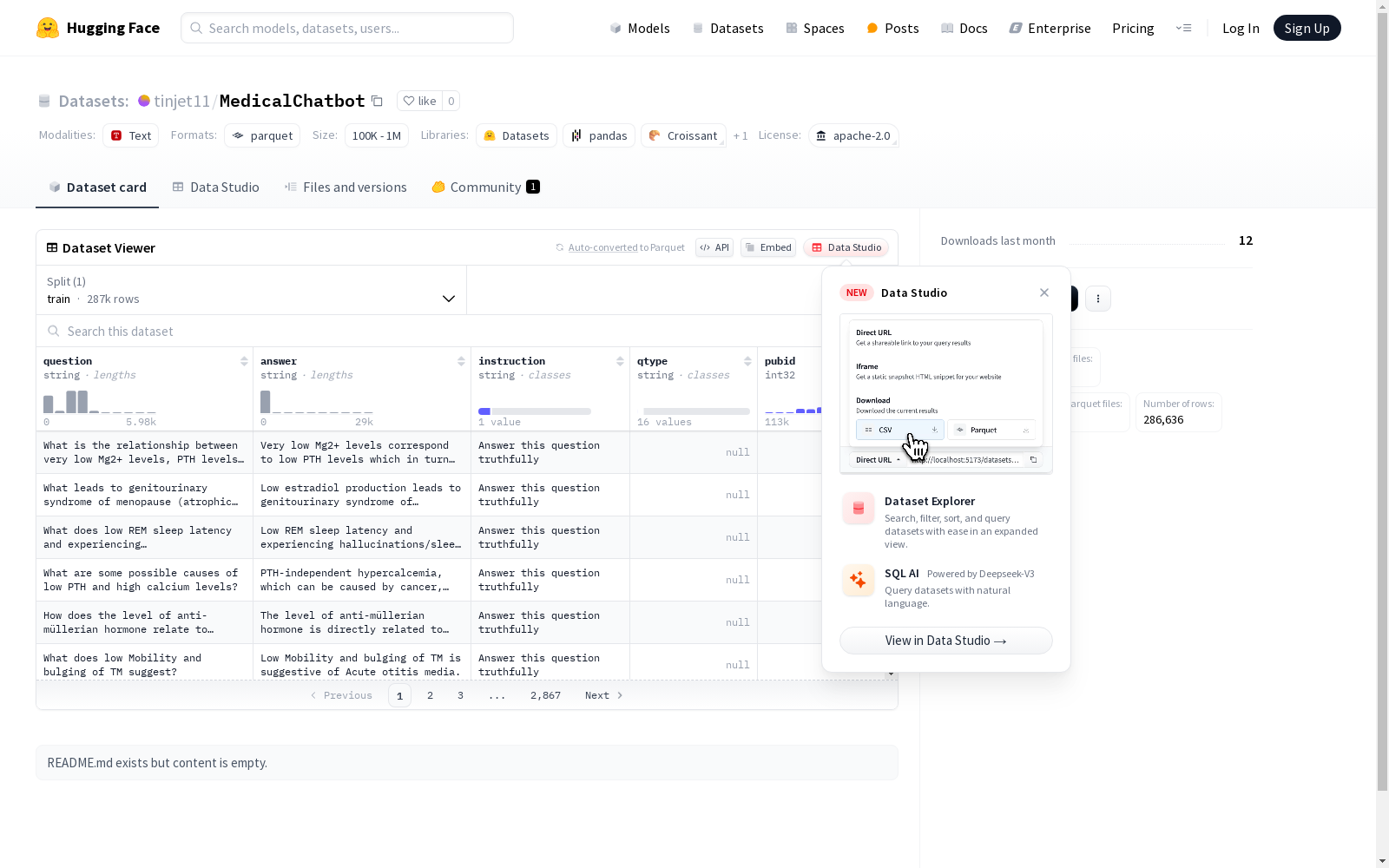Click the Hugging Face logo icon
This screenshot has height=868, width=1389.
tap(48, 28)
